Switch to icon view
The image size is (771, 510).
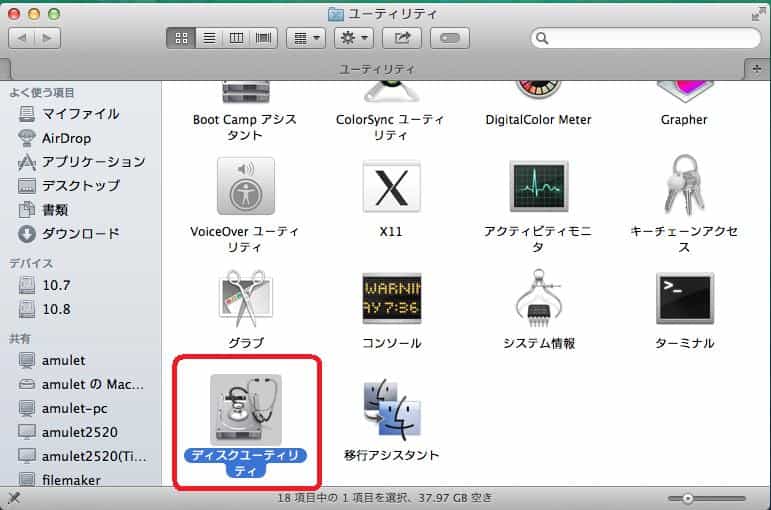coord(181,38)
